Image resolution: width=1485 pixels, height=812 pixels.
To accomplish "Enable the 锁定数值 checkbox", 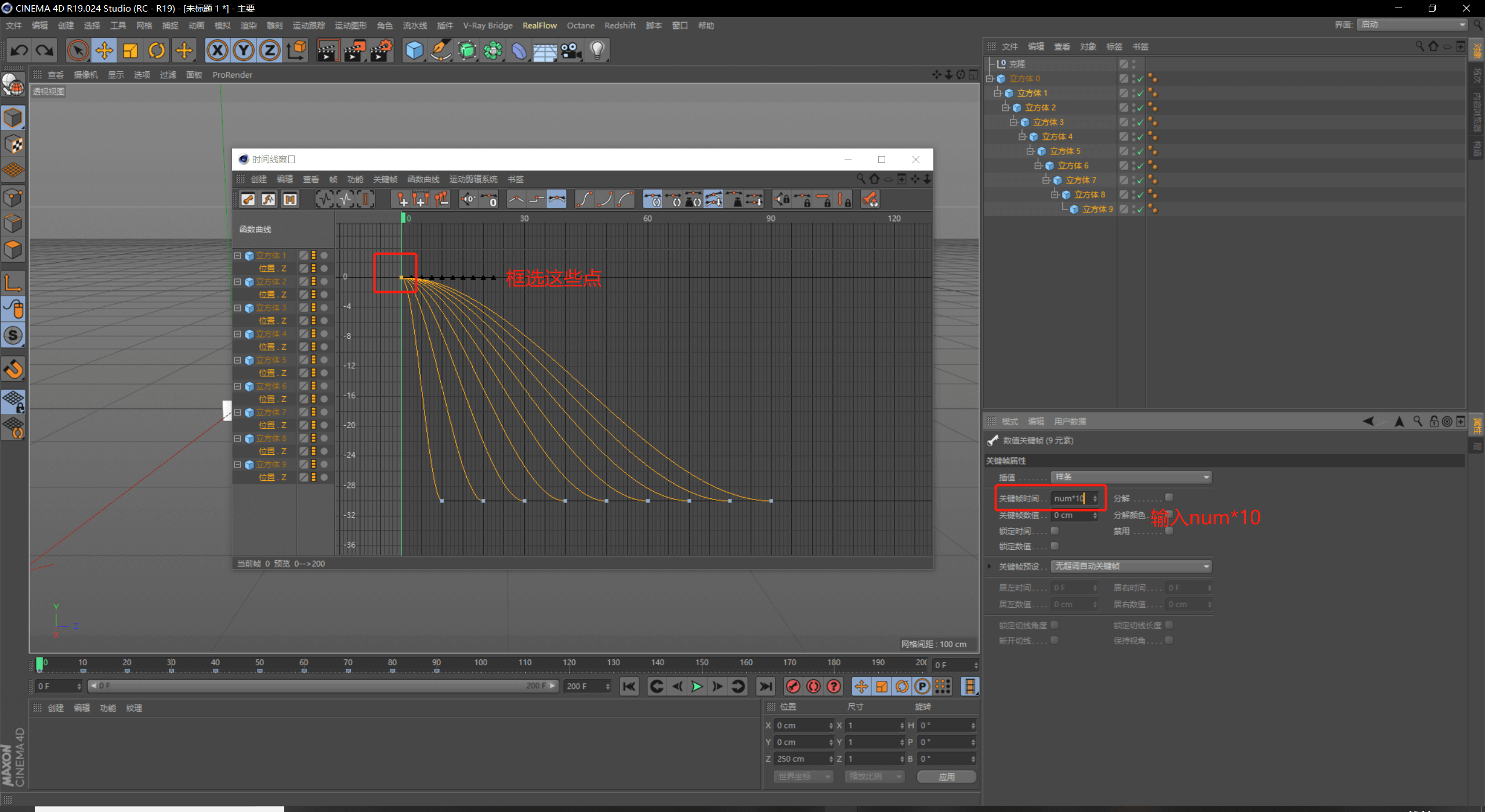I will [x=1055, y=546].
